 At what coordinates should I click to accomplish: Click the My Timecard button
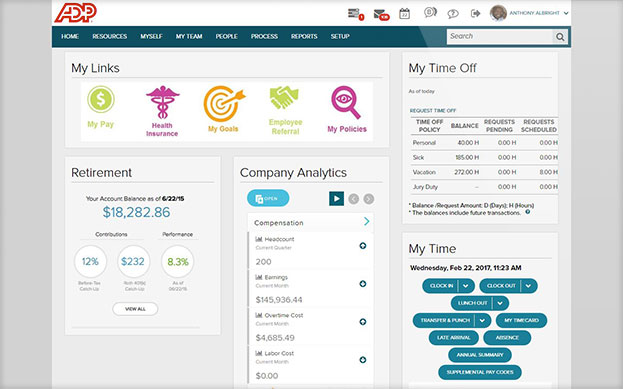pyautogui.click(x=521, y=320)
